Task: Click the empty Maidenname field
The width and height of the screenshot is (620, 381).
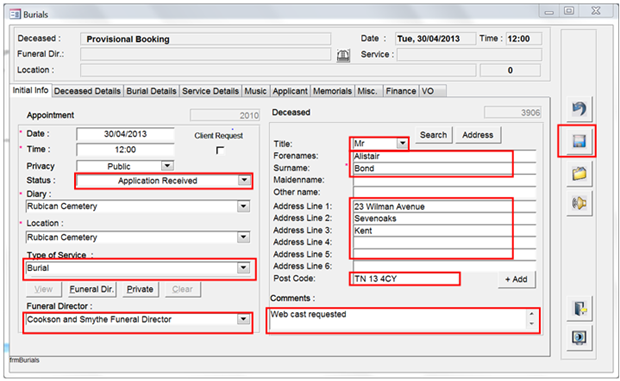Action: click(x=444, y=180)
